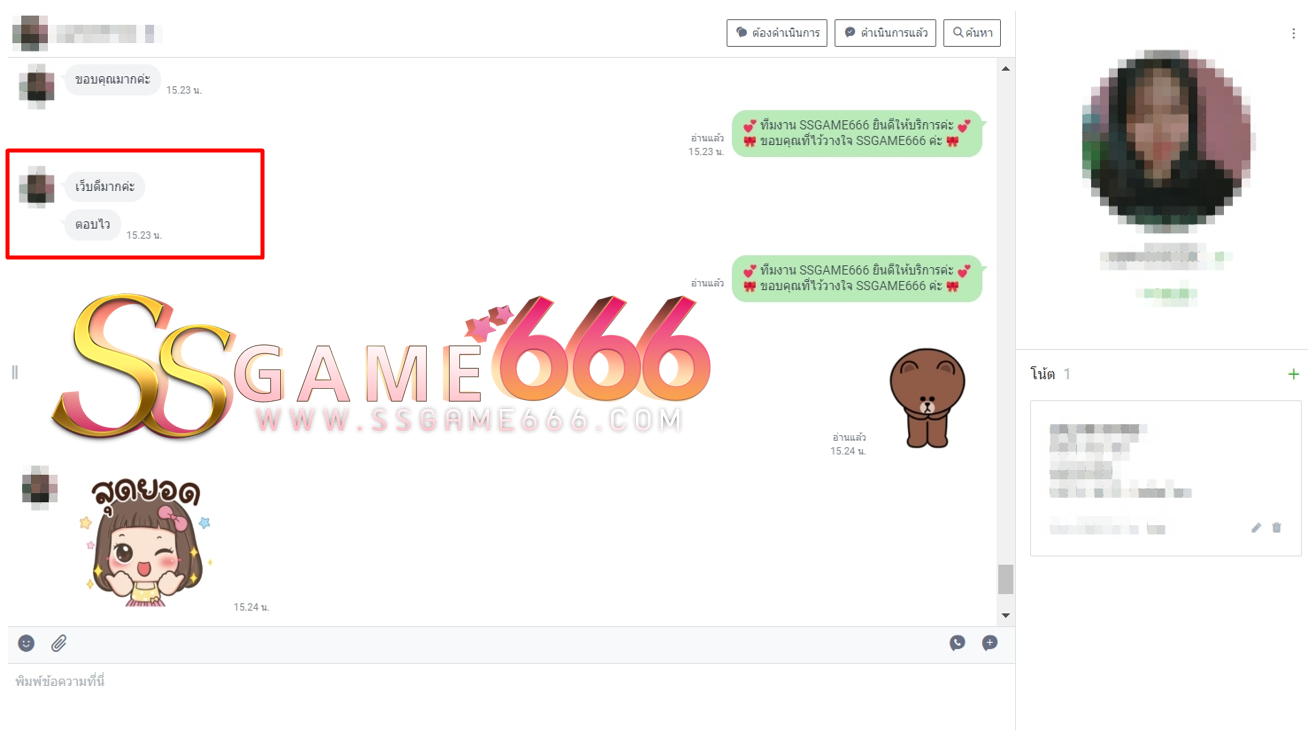Click the 'ขอบคุณมากค่ะ' message bubble
Image resolution: width=1312 pixels, height=733 pixels.
113,80
